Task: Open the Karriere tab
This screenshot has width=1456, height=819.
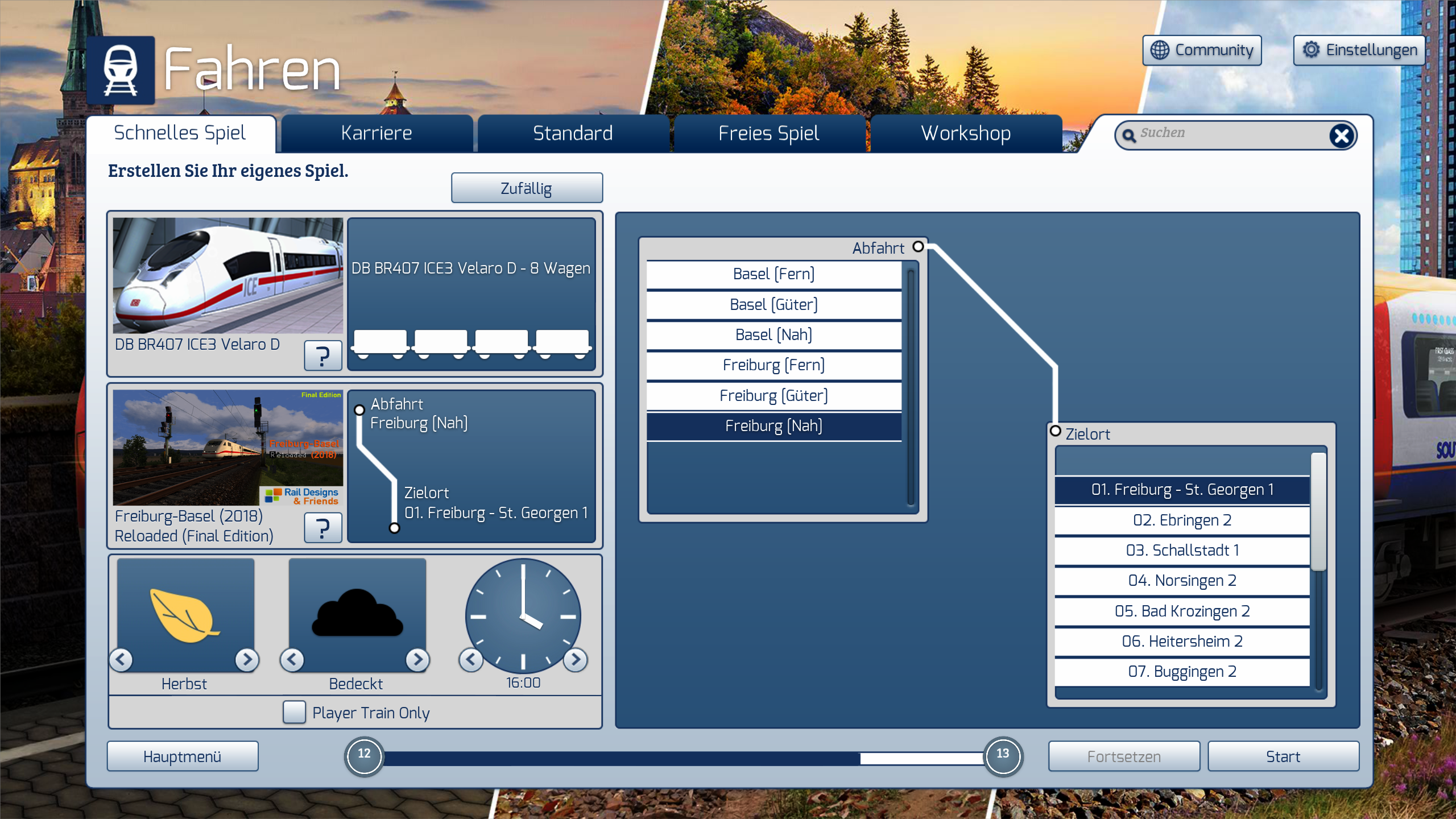Action: [x=377, y=134]
